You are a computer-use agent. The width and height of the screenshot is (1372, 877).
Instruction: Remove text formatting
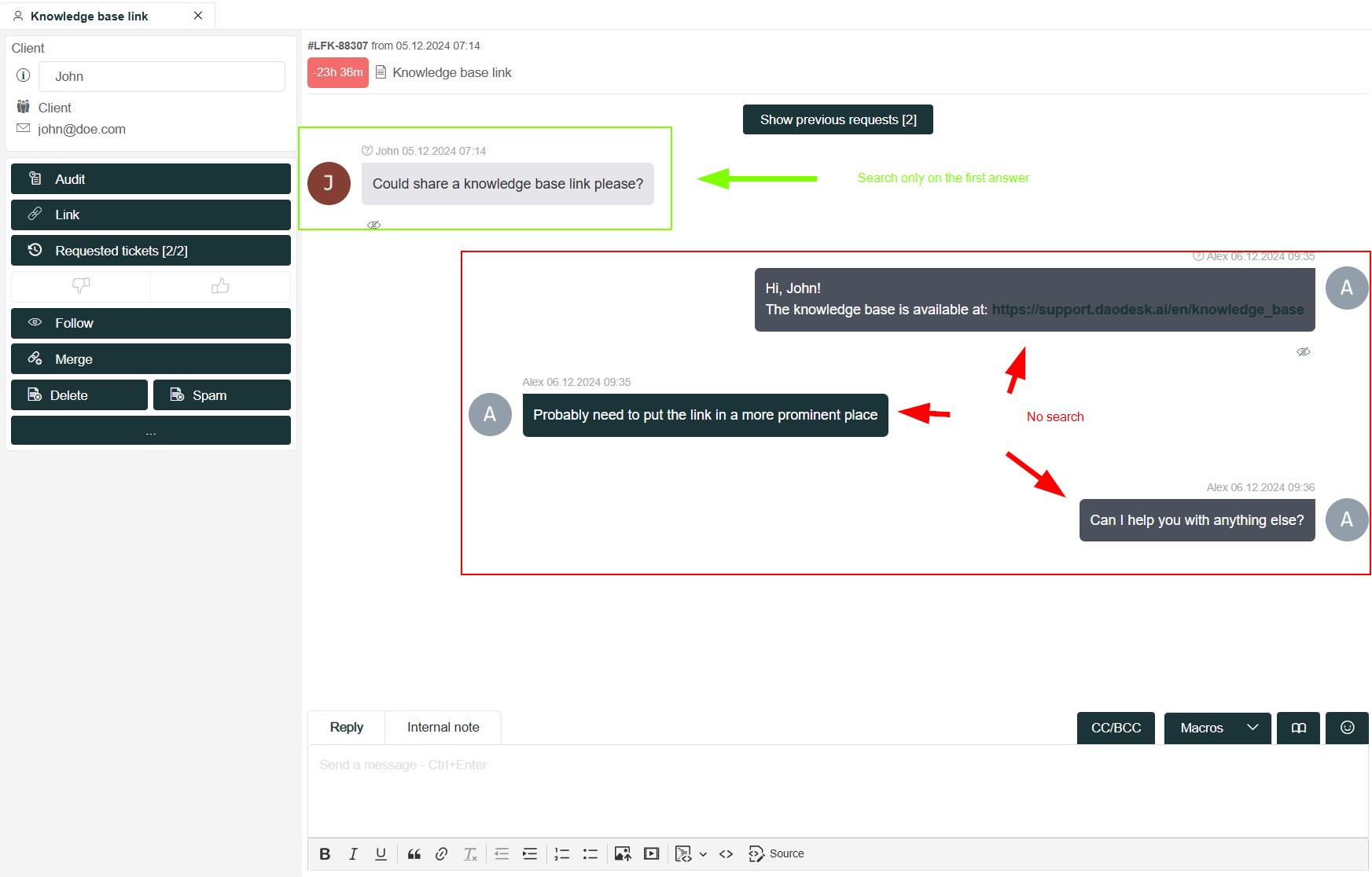coord(470,853)
